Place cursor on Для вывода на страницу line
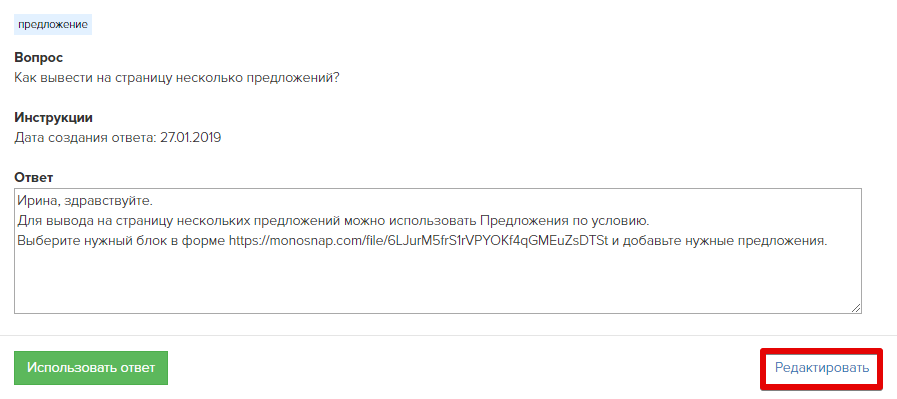The height and width of the screenshot is (399, 897). tap(333, 221)
